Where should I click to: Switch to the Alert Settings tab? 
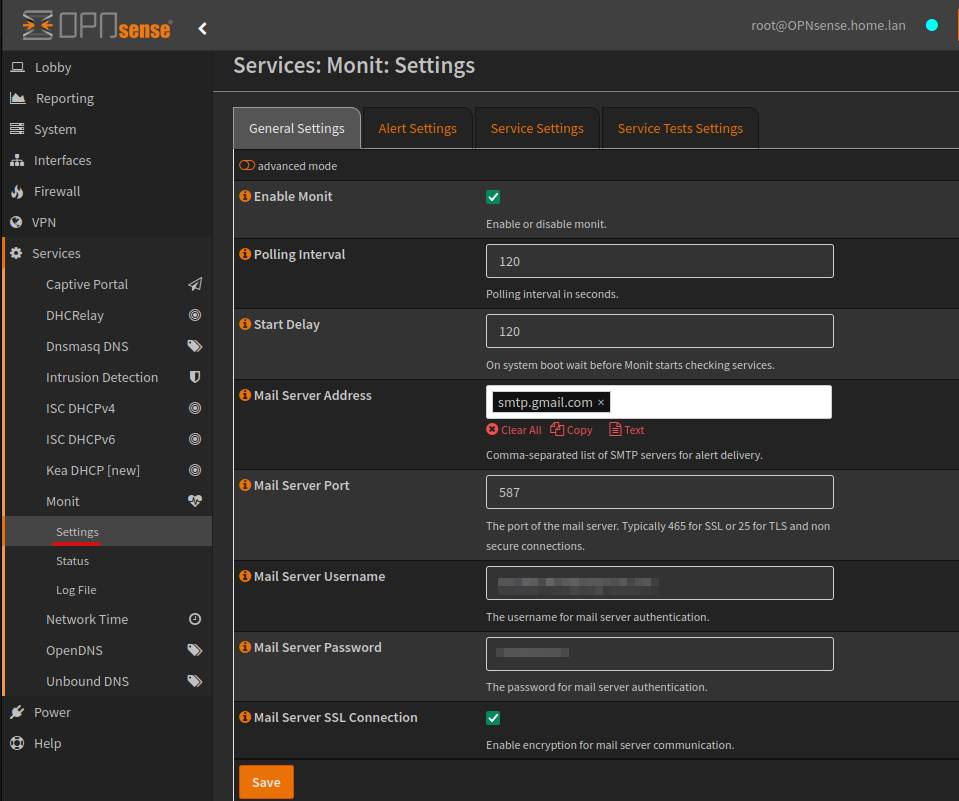click(418, 128)
